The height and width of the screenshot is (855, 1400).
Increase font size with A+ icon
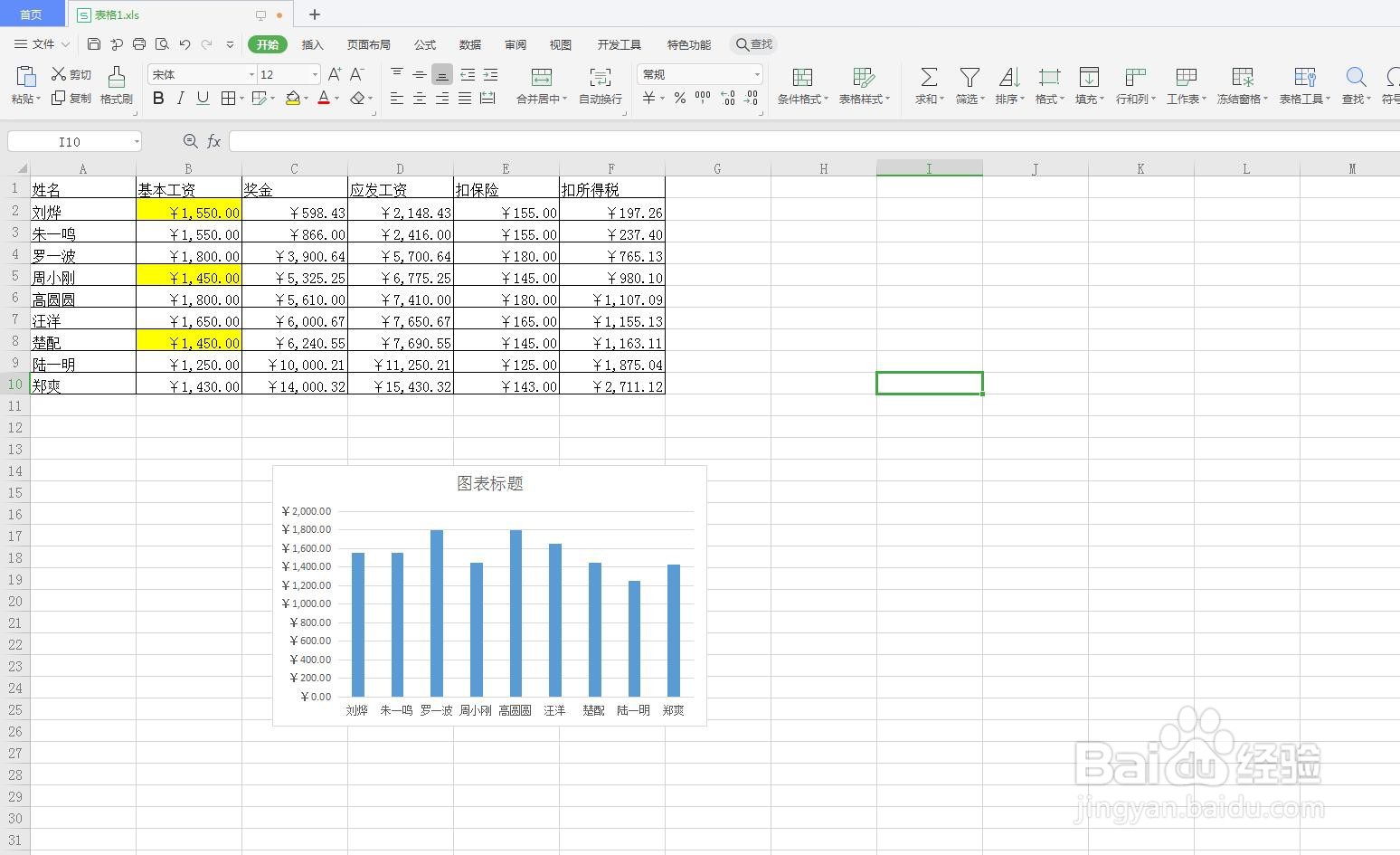(x=335, y=74)
